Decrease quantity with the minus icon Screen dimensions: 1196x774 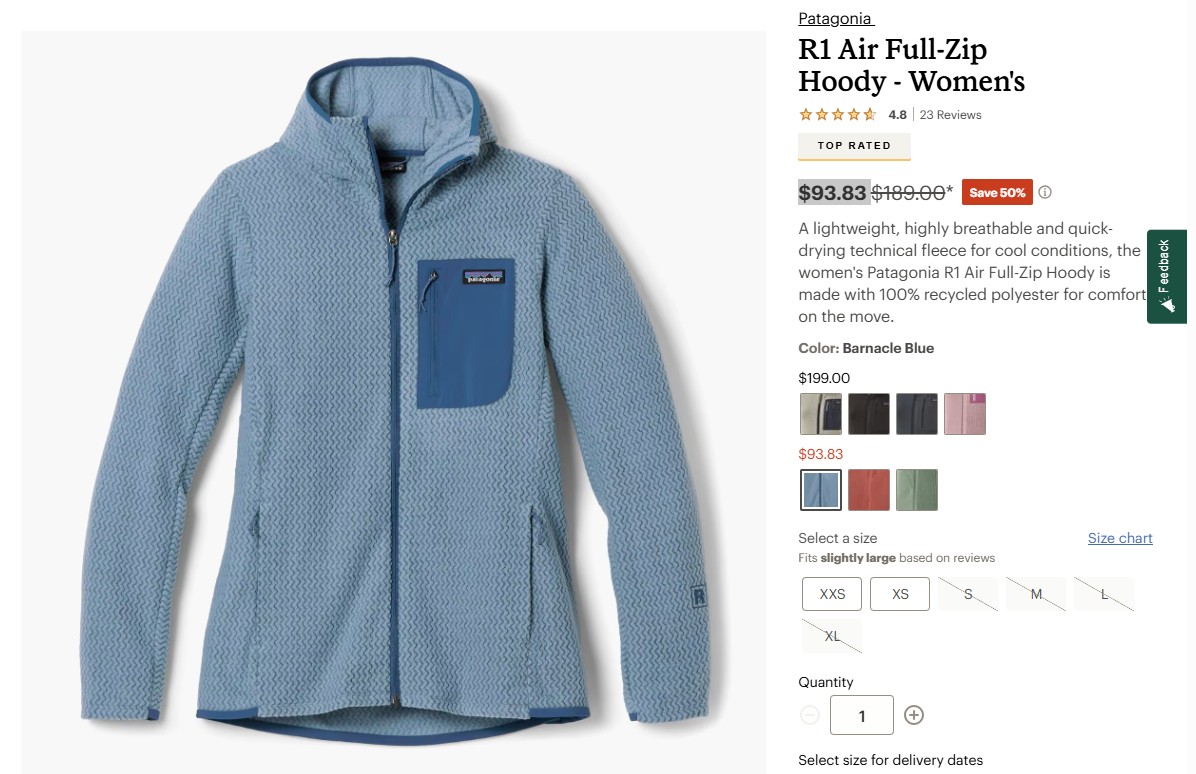(810, 715)
